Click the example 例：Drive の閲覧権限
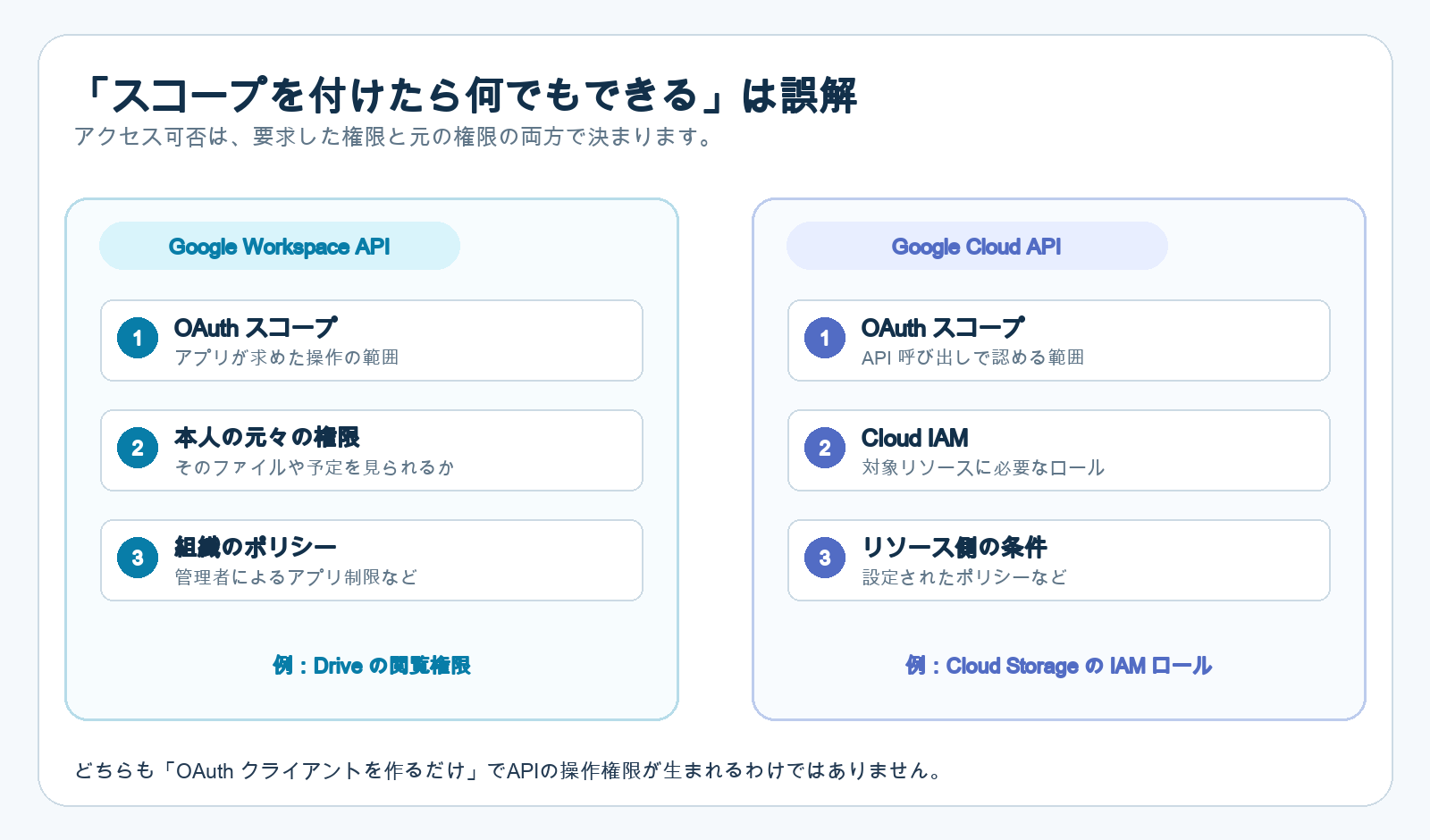 point(372,666)
